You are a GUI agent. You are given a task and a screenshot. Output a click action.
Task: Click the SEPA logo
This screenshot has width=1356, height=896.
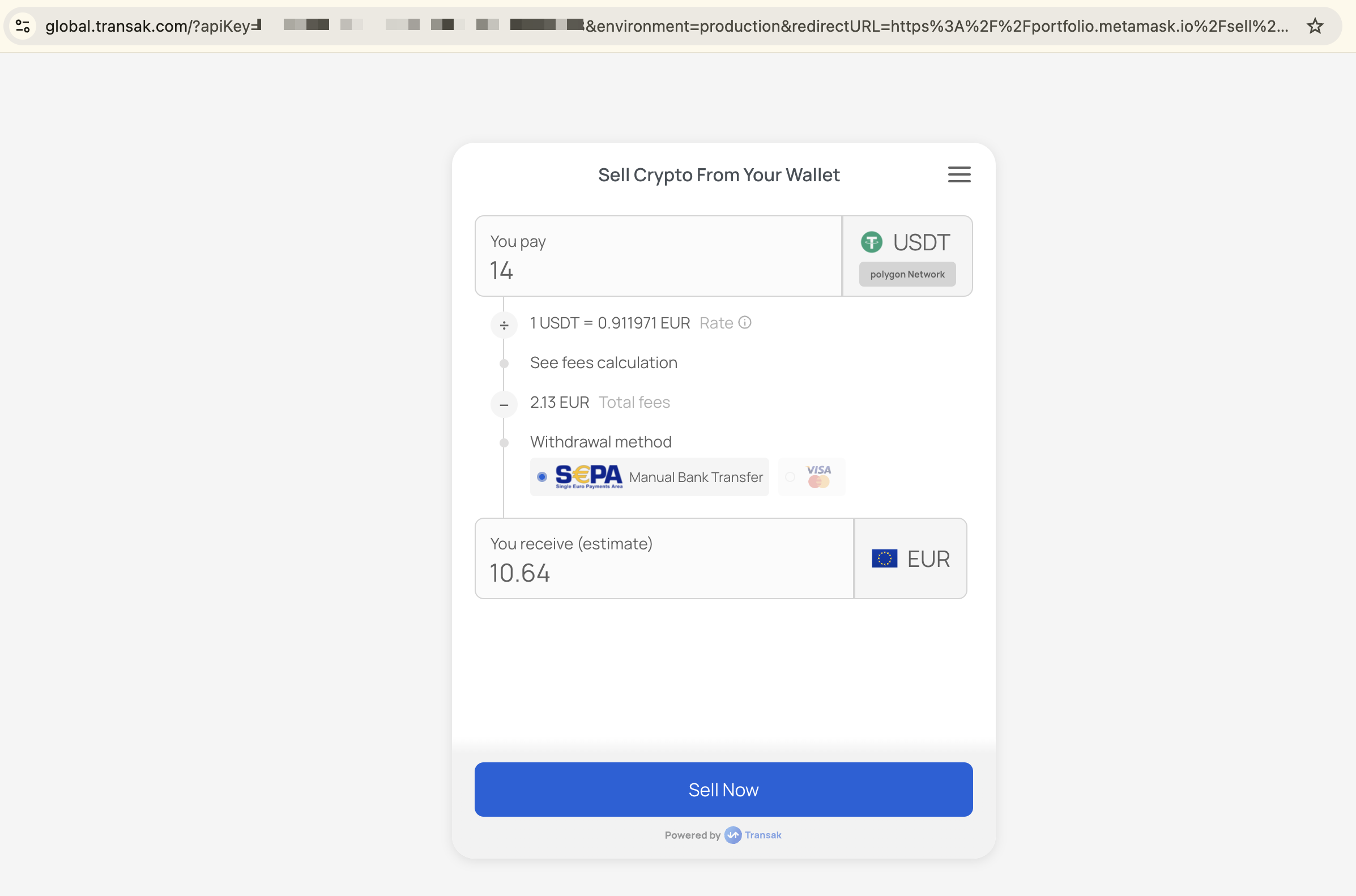[589, 476]
